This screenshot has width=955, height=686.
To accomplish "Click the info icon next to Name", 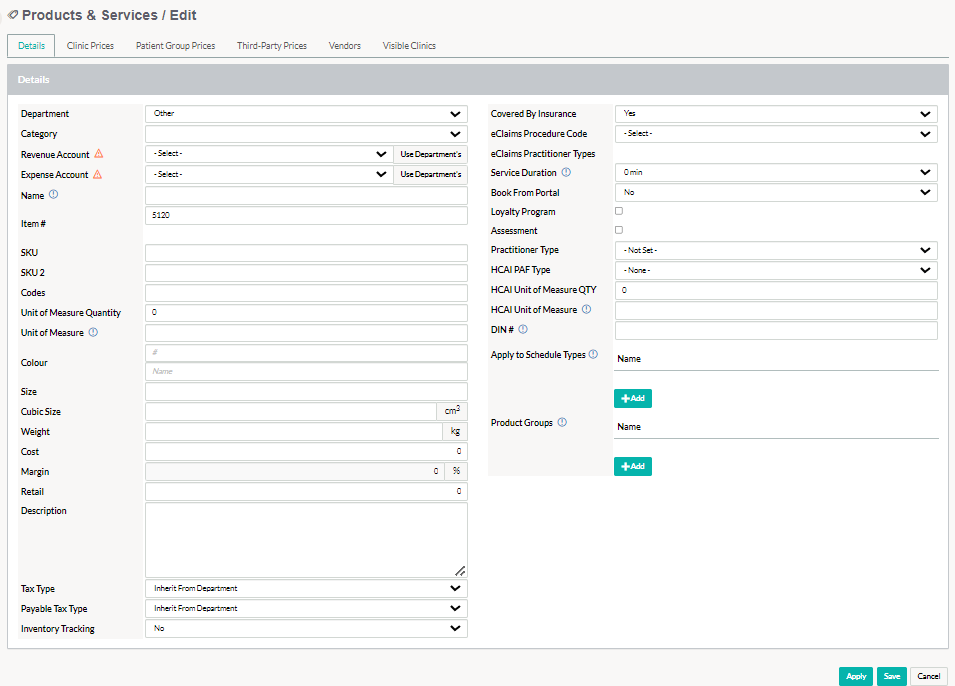I will point(54,195).
